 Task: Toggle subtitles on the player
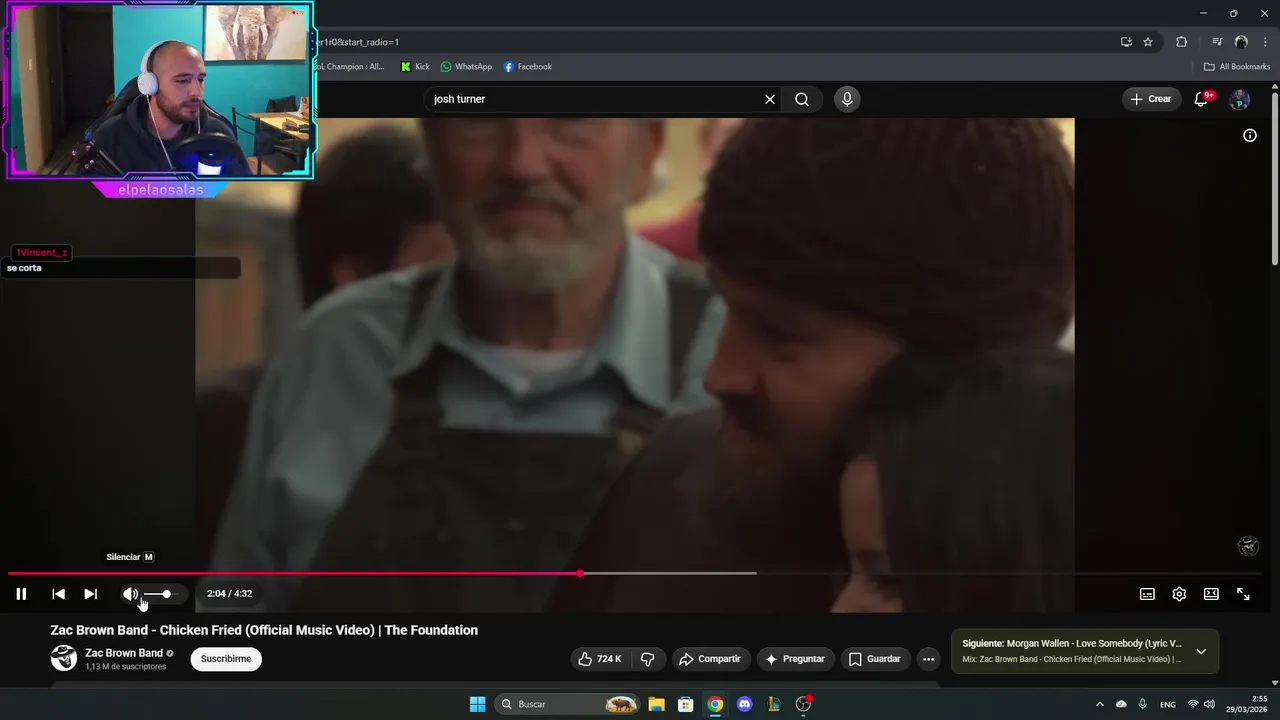(1147, 594)
